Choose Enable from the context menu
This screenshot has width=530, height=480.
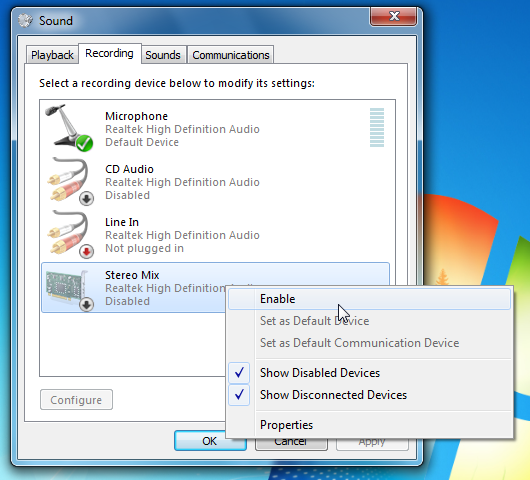pos(369,299)
